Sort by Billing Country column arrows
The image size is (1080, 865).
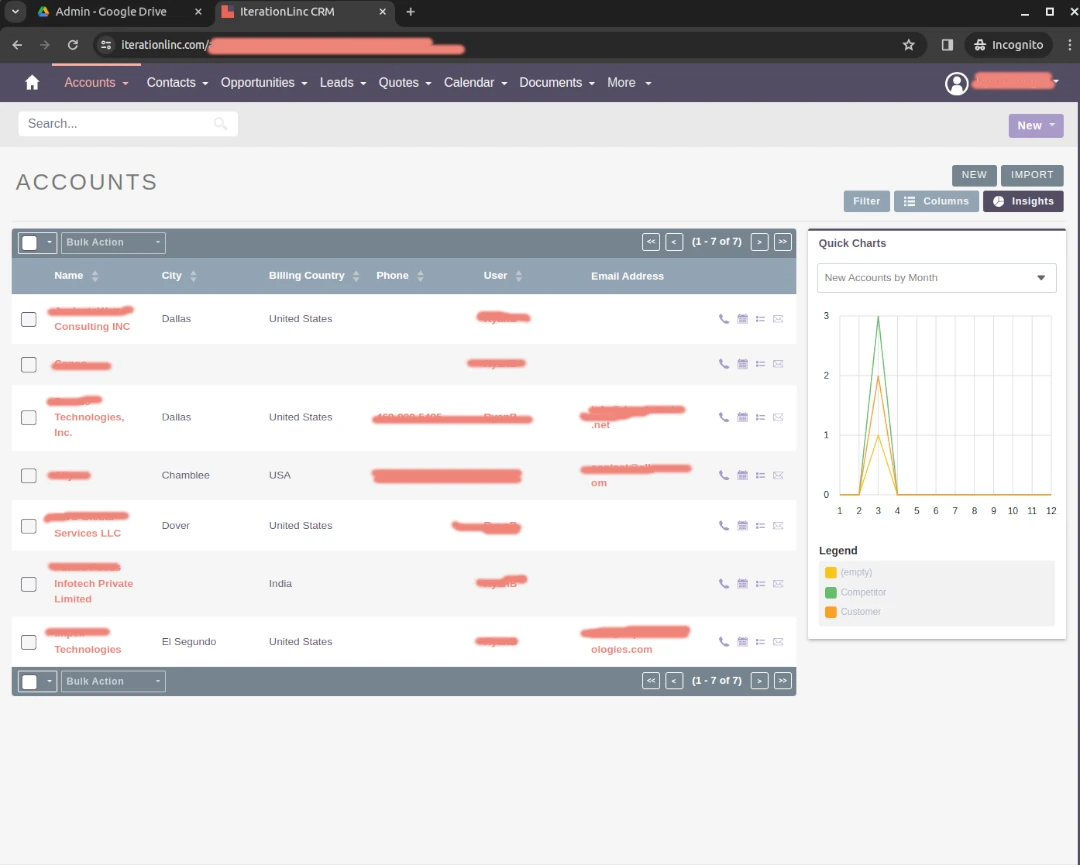click(356, 276)
